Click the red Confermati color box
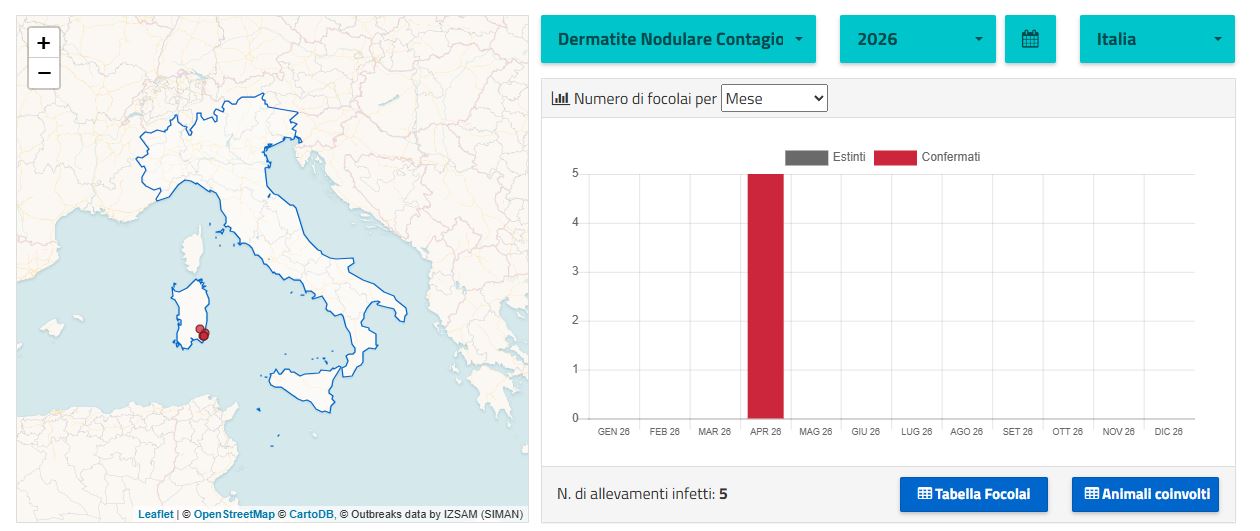This screenshot has width=1260, height=531. pos(895,157)
